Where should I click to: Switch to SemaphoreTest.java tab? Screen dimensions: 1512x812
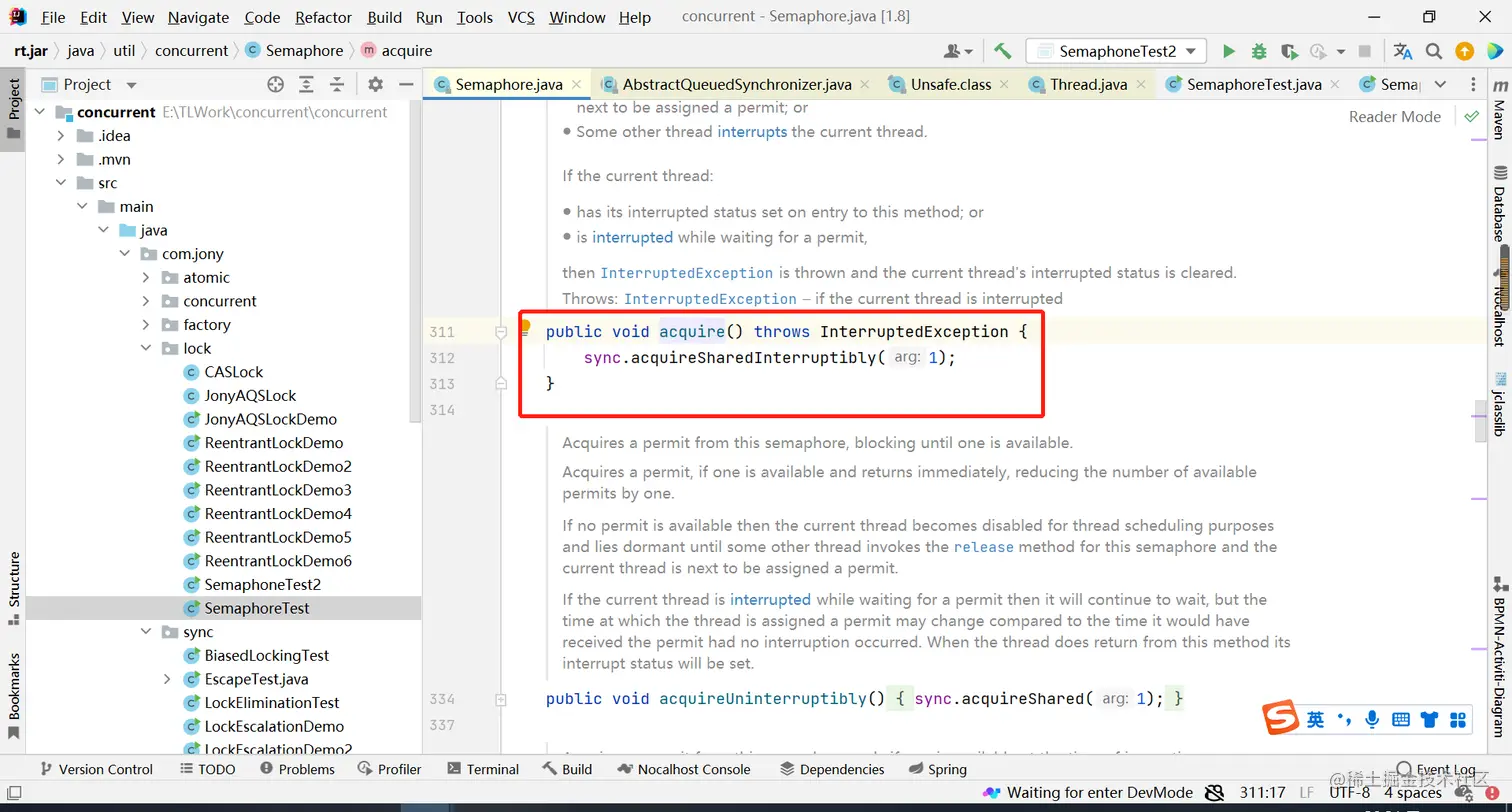click(1254, 85)
